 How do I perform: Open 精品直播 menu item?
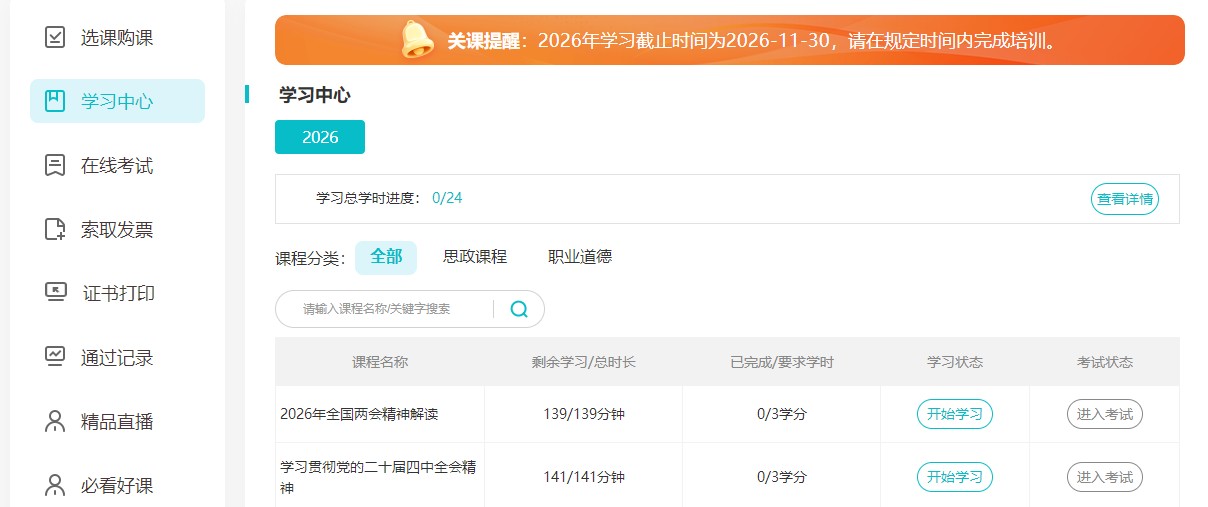click(x=117, y=421)
